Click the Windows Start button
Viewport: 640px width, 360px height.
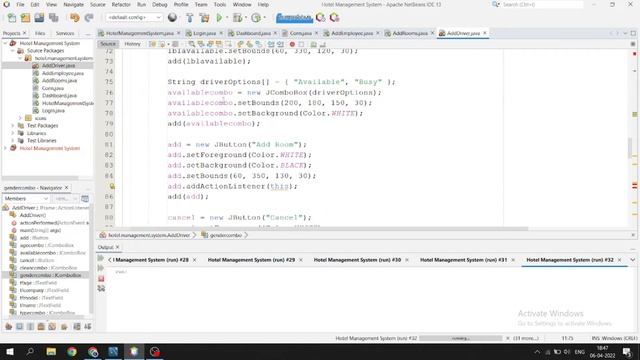click(9, 351)
